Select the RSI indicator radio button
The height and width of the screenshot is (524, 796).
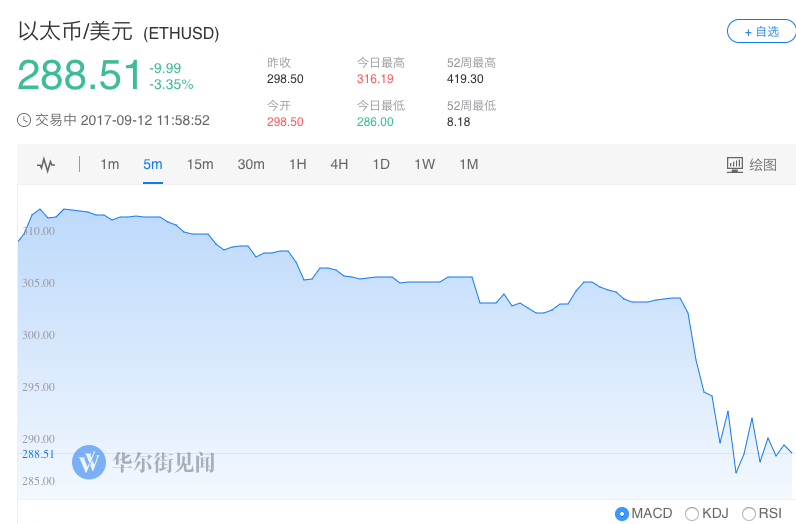pyautogui.click(x=749, y=514)
